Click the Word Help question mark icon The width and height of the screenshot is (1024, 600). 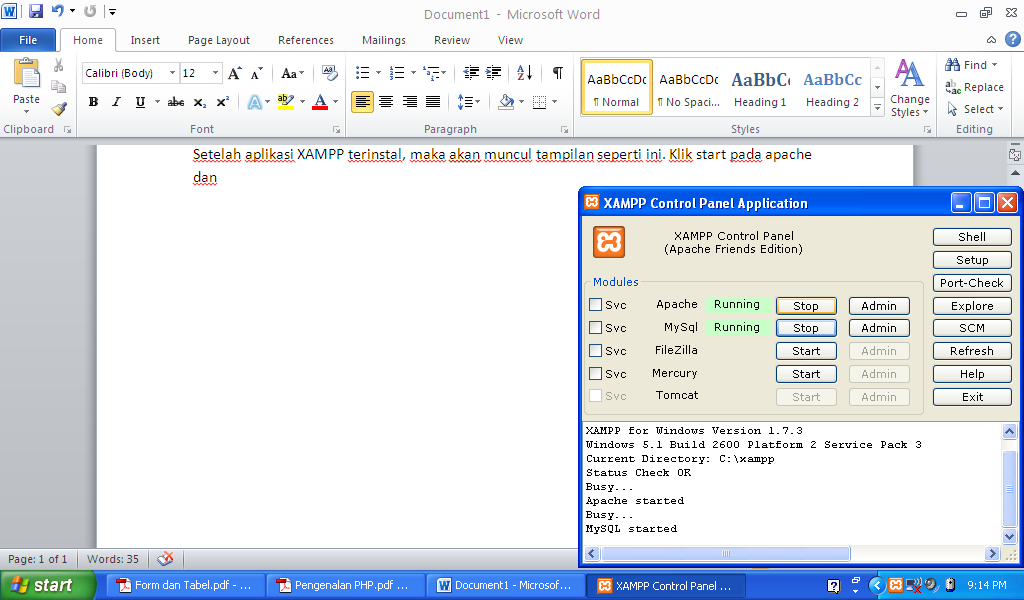tap(1013, 39)
